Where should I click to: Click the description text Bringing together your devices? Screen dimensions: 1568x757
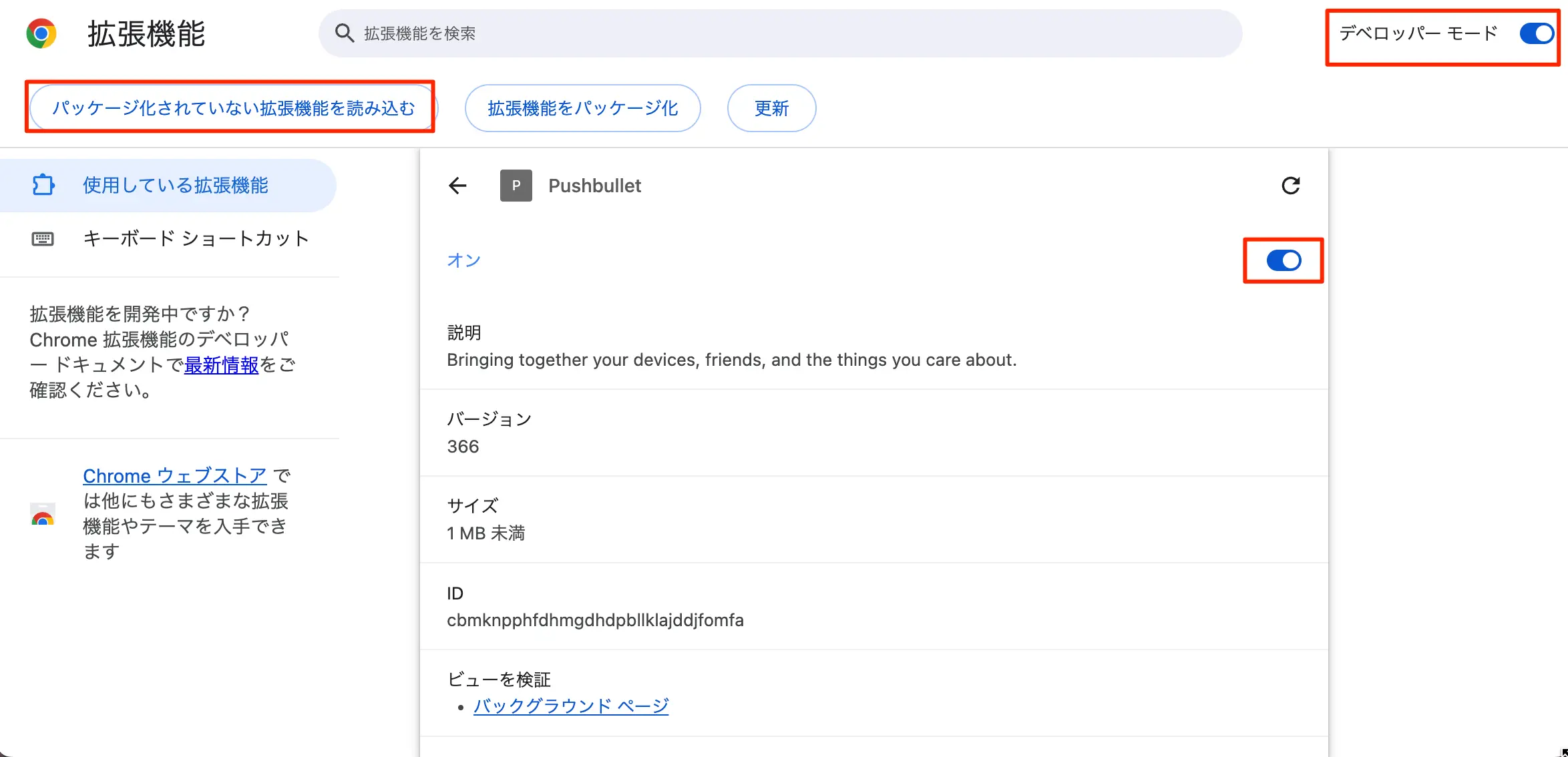(x=731, y=360)
